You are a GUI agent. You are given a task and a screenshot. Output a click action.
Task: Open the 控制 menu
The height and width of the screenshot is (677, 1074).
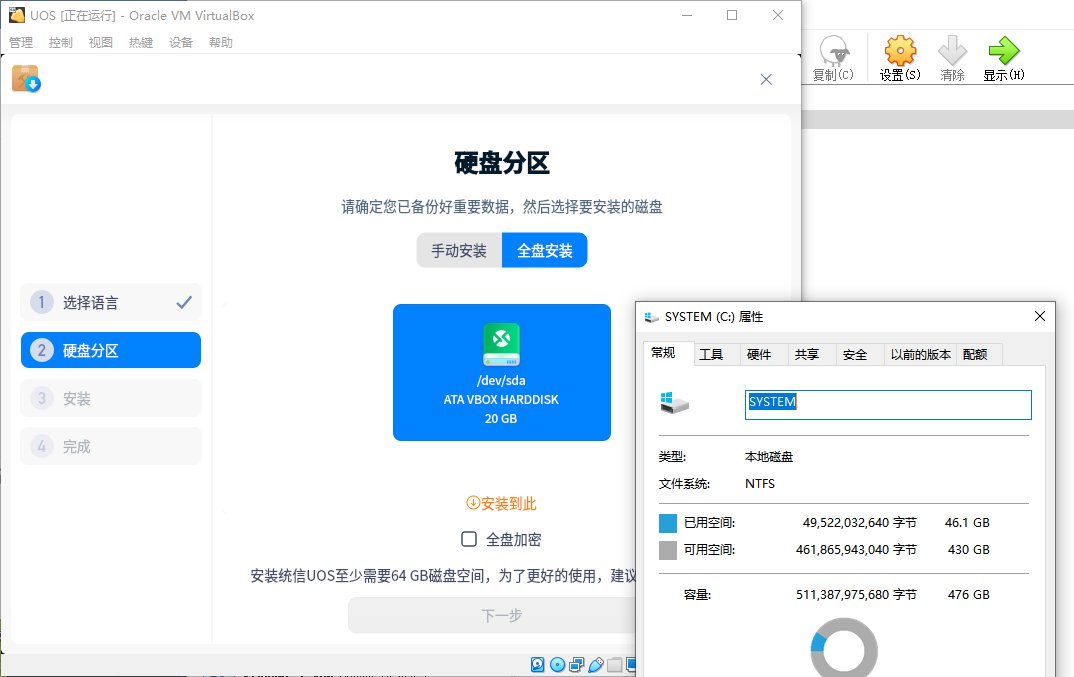tap(60, 42)
